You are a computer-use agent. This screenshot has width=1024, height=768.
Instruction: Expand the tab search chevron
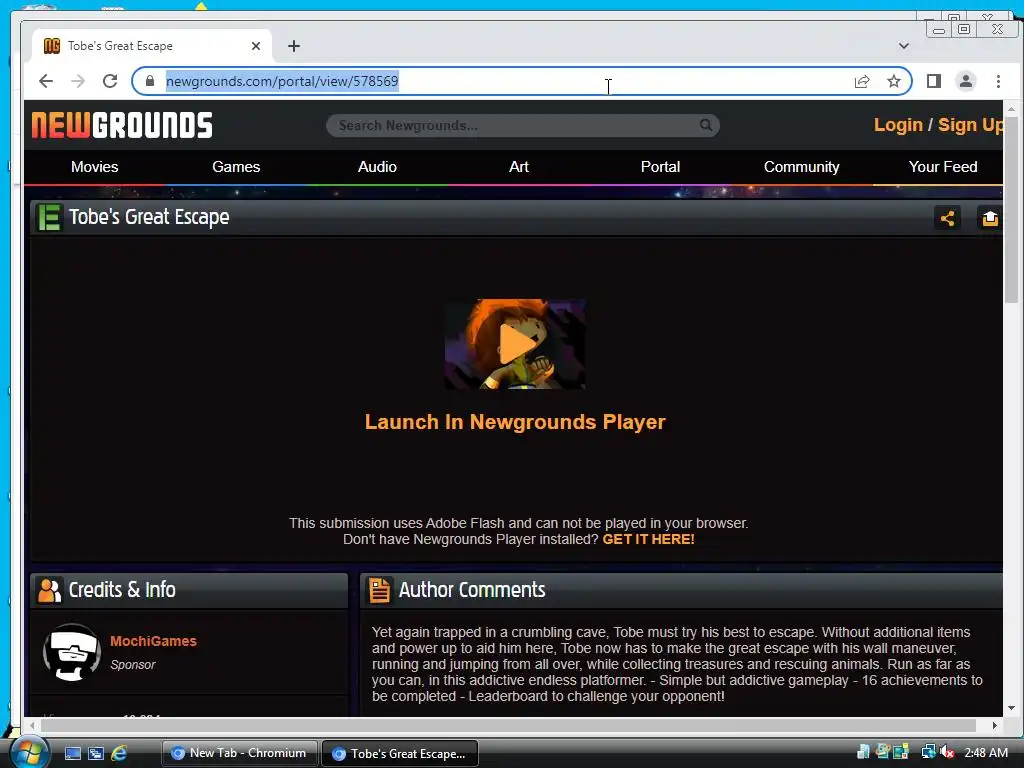(x=904, y=46)
